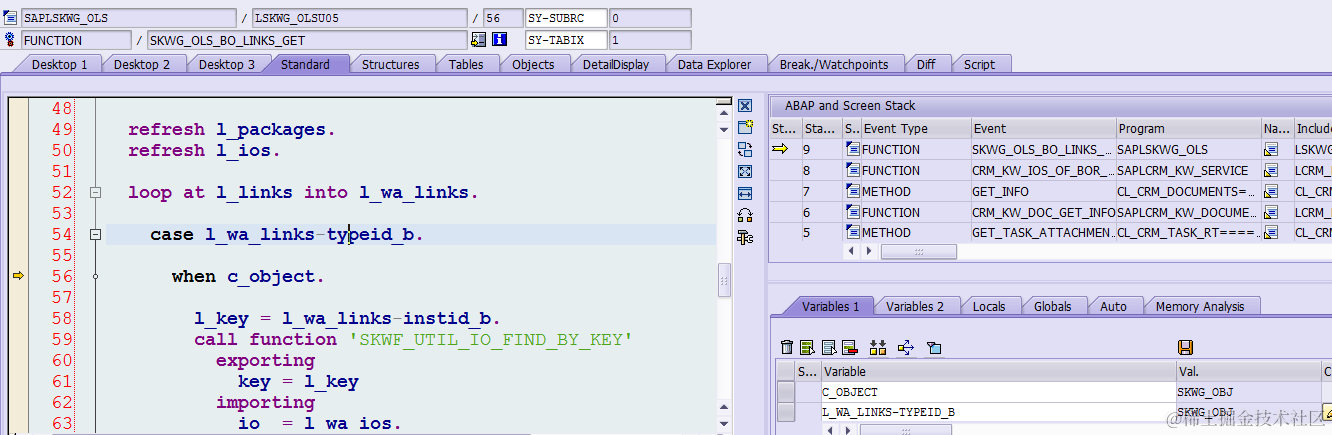Click the headset services icon in the side toolbar
This screenshot has width=1332, height=435.
click(x=744, y=215)
